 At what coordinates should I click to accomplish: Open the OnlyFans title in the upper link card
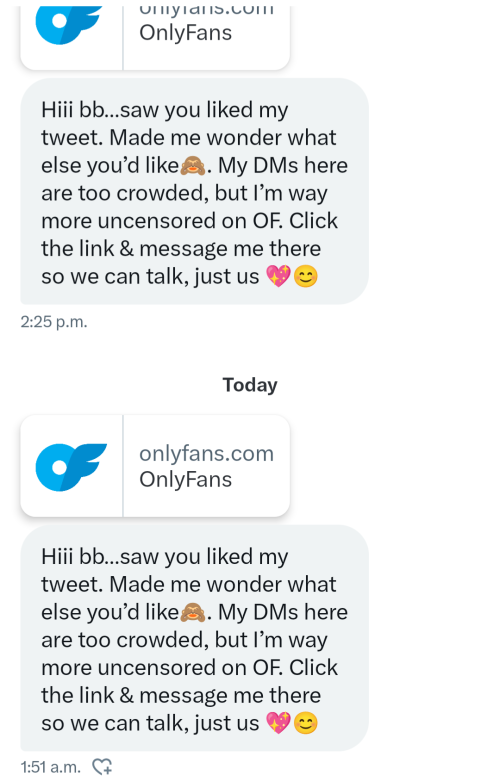(185, 33)
